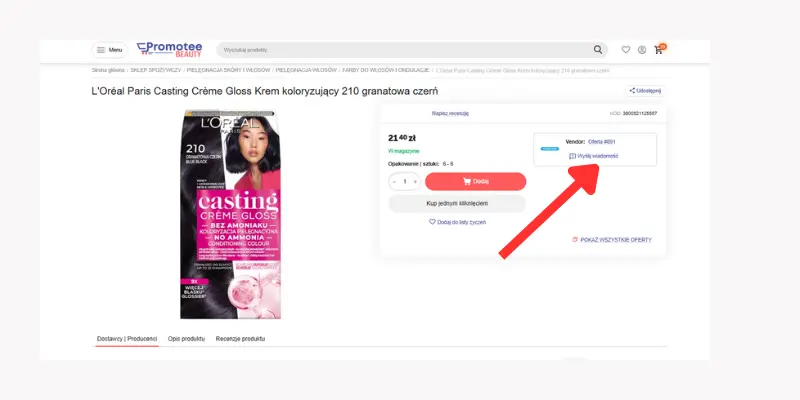Click Wyślij wiadomość link
The width and height of the screenshot is (800, 400).
[593, 156]
